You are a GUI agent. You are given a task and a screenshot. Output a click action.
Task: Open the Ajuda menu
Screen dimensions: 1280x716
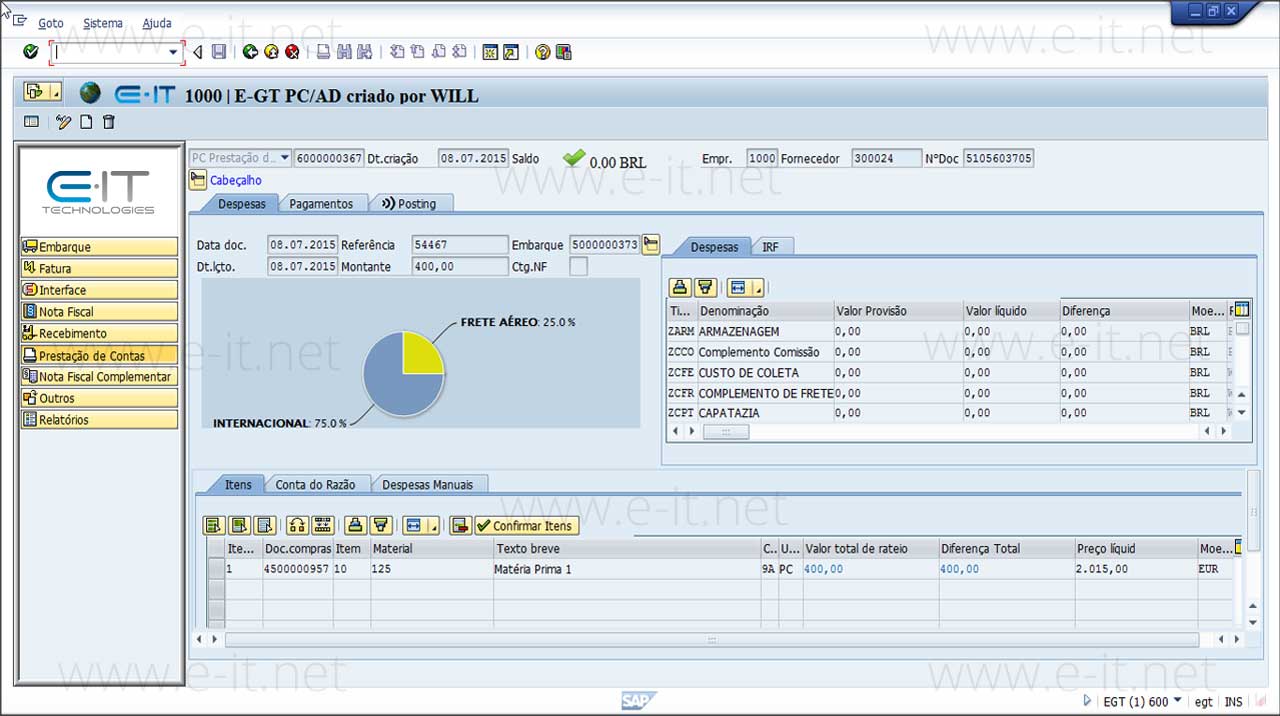pos(157,23)
